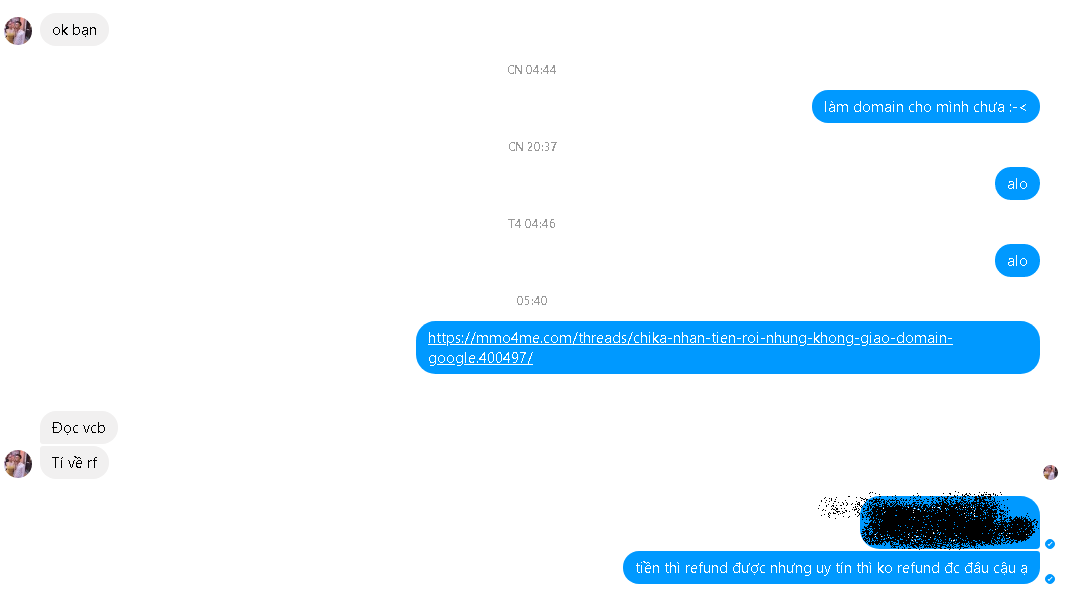Click the second 'alo' message bubble

(1017, 261)
